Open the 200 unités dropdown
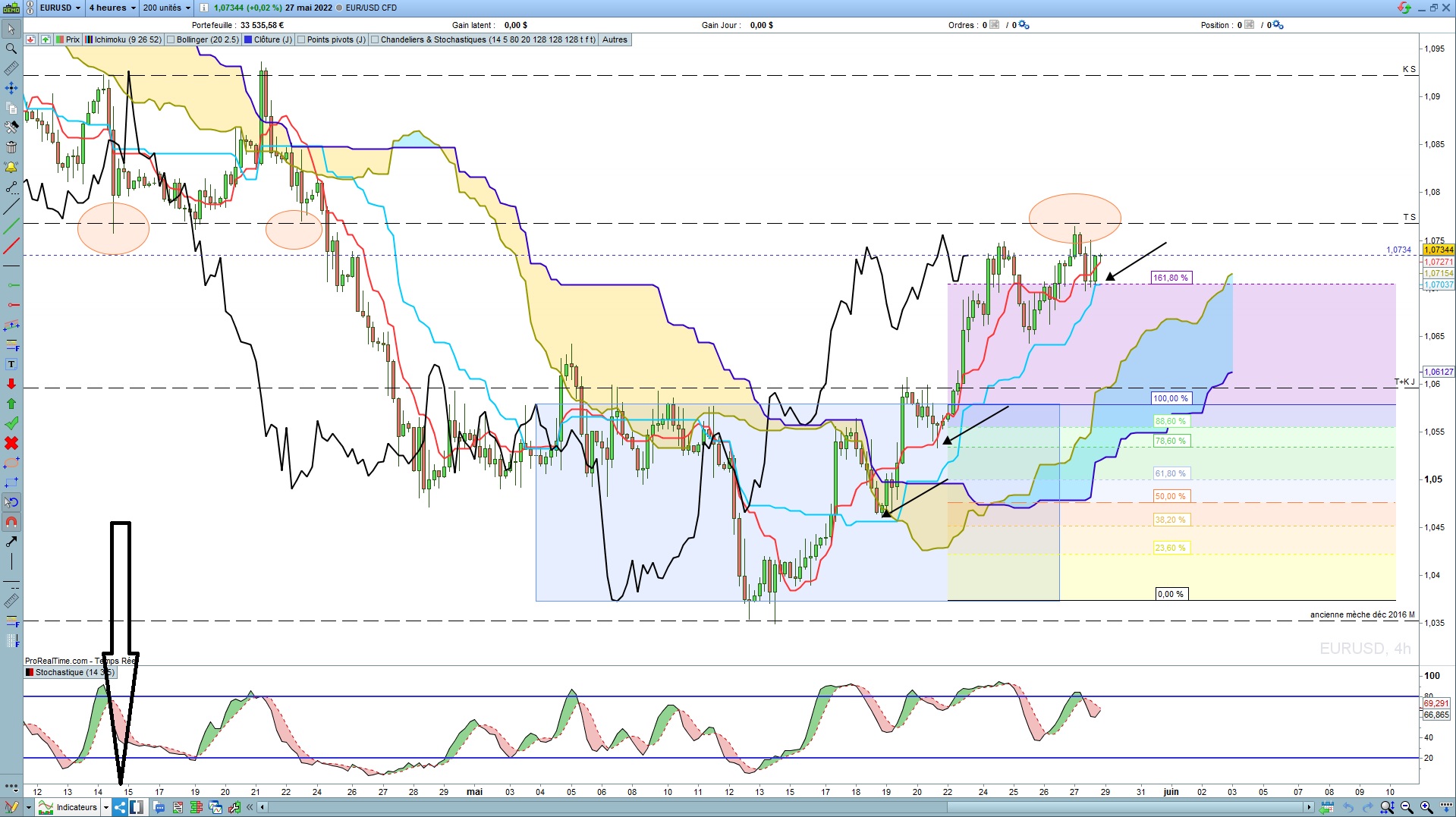This screenshot has width=1456, height=817. (x=166, y=8)
